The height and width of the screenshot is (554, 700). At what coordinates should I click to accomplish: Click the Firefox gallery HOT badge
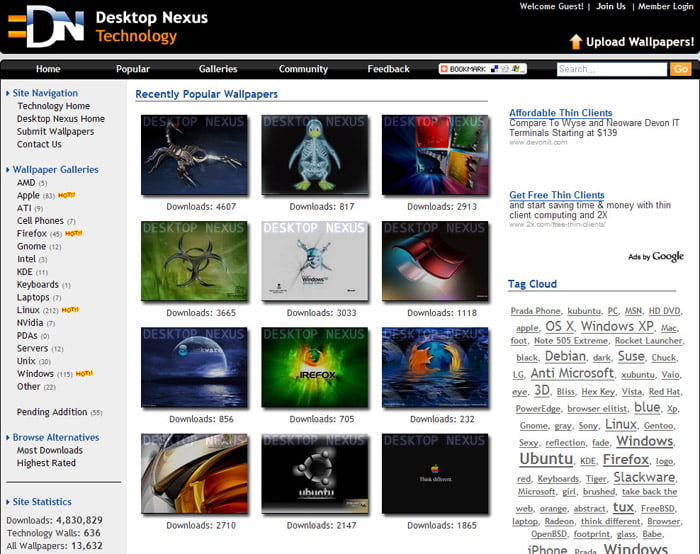74,233
